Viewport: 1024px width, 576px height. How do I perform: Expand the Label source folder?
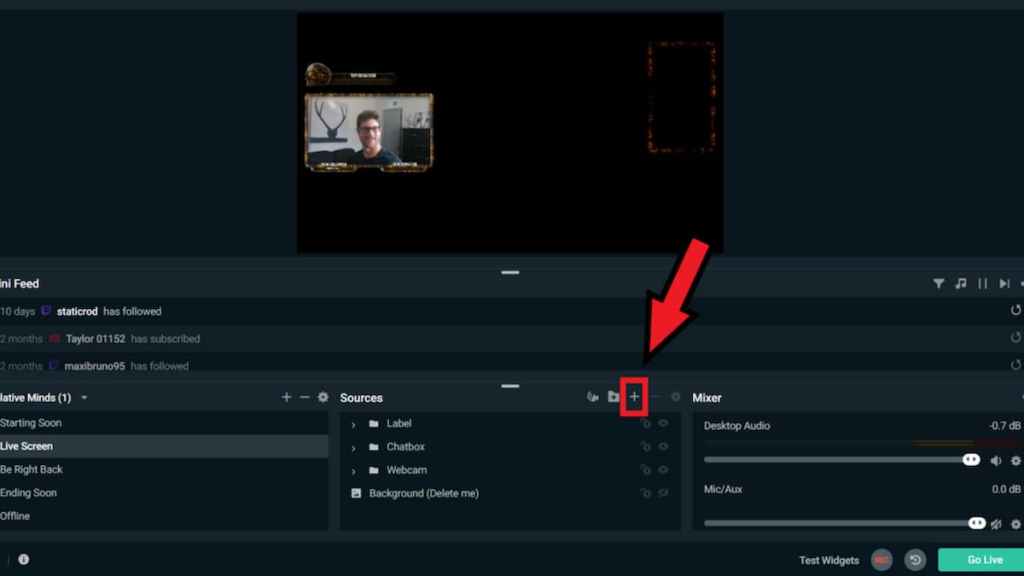[x=353, y=423]
